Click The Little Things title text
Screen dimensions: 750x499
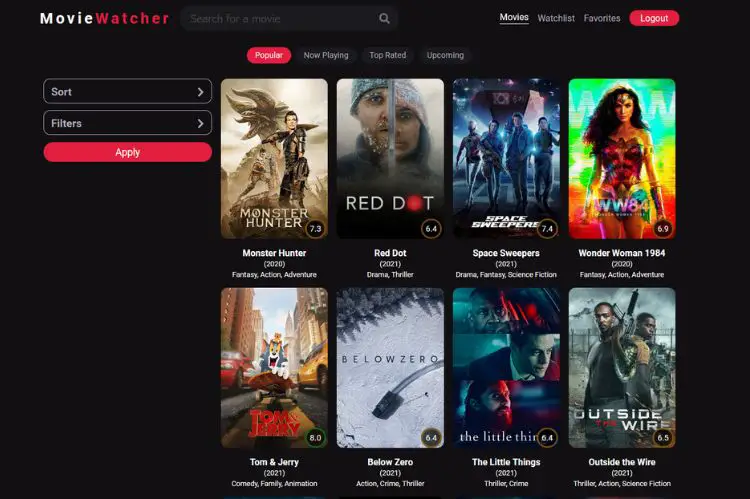(506, 462)
